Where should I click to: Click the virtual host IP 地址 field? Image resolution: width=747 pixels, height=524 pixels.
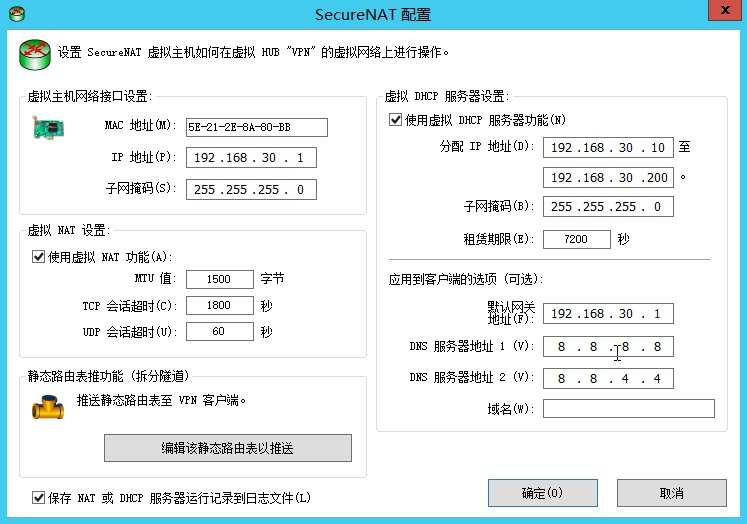(251, 158)
